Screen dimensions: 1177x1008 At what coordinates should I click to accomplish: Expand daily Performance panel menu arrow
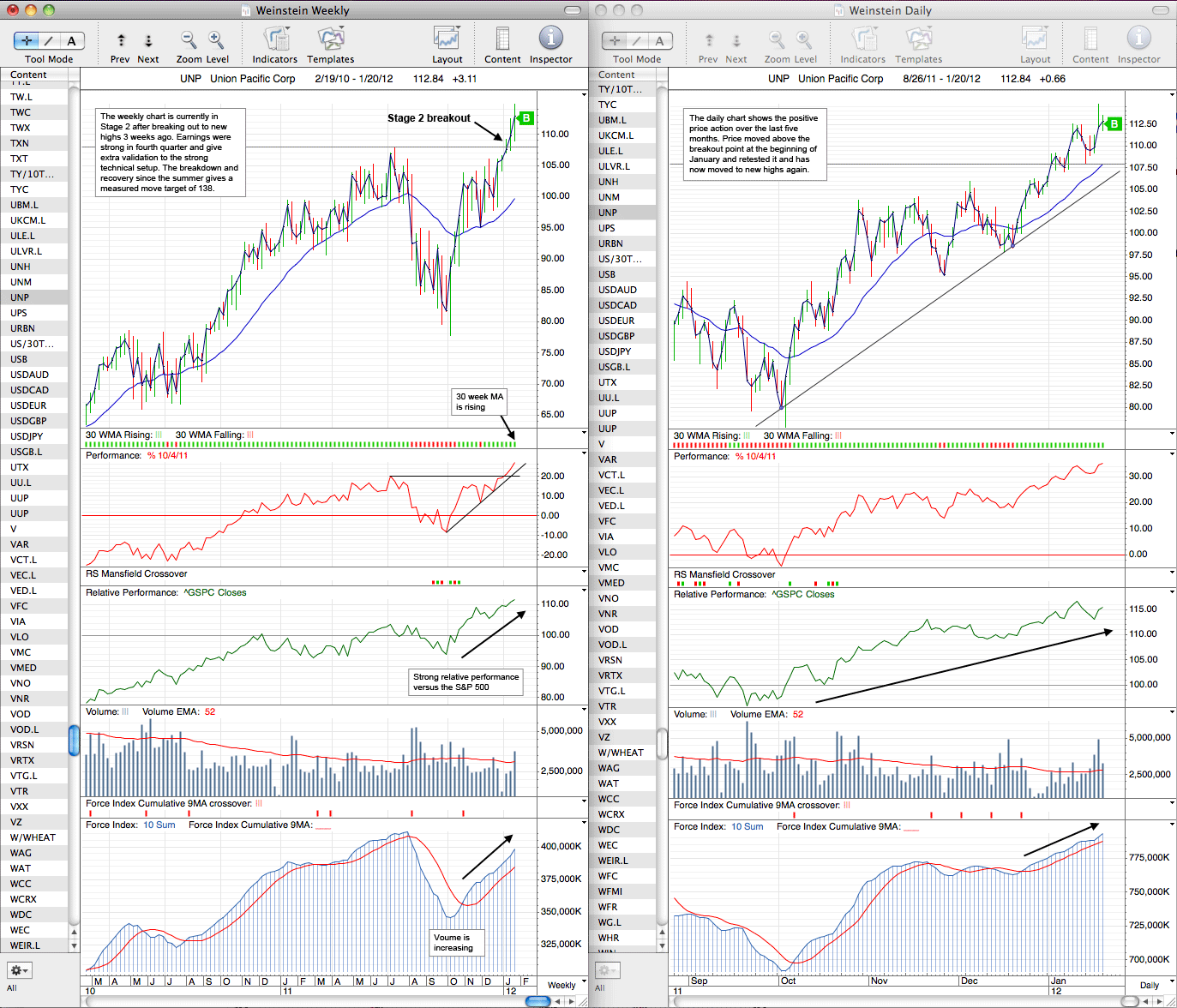coord(1172,455)
